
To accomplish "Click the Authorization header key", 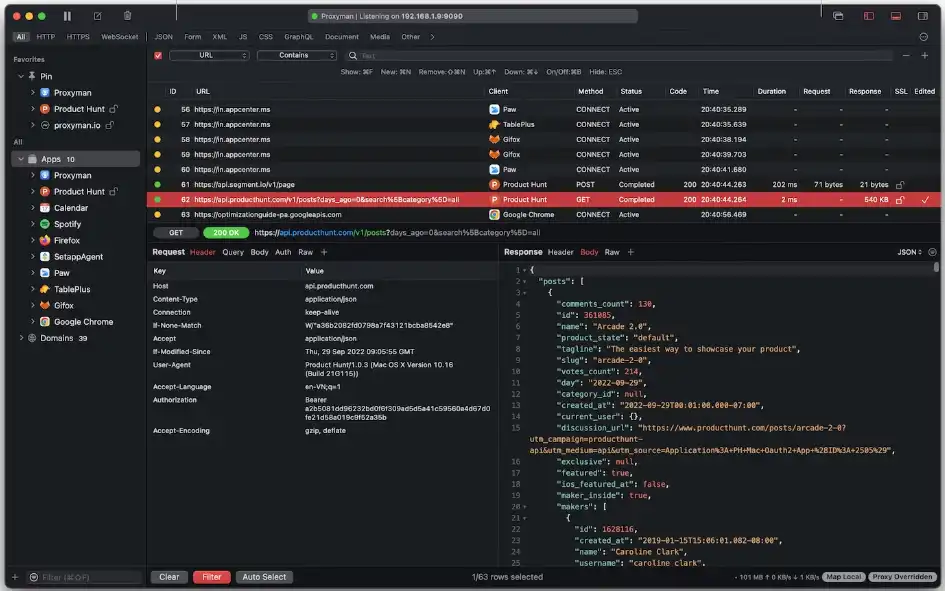I will pyautogui.click(x=175, y=400).
